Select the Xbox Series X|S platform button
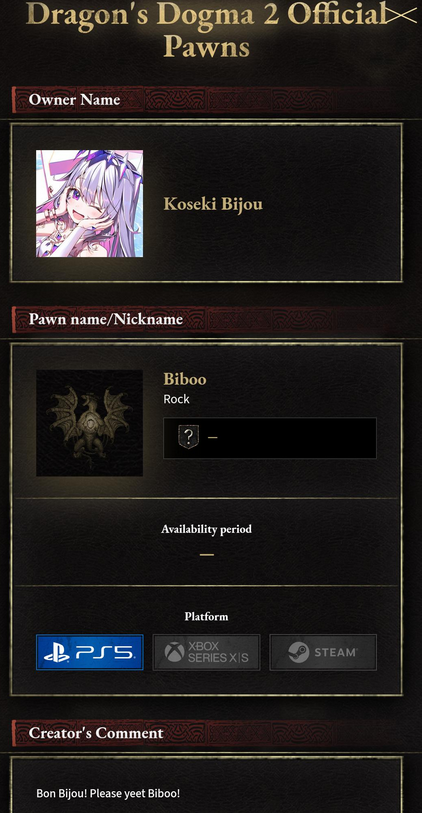Screen dimensions: 422x813 (206, 652)
